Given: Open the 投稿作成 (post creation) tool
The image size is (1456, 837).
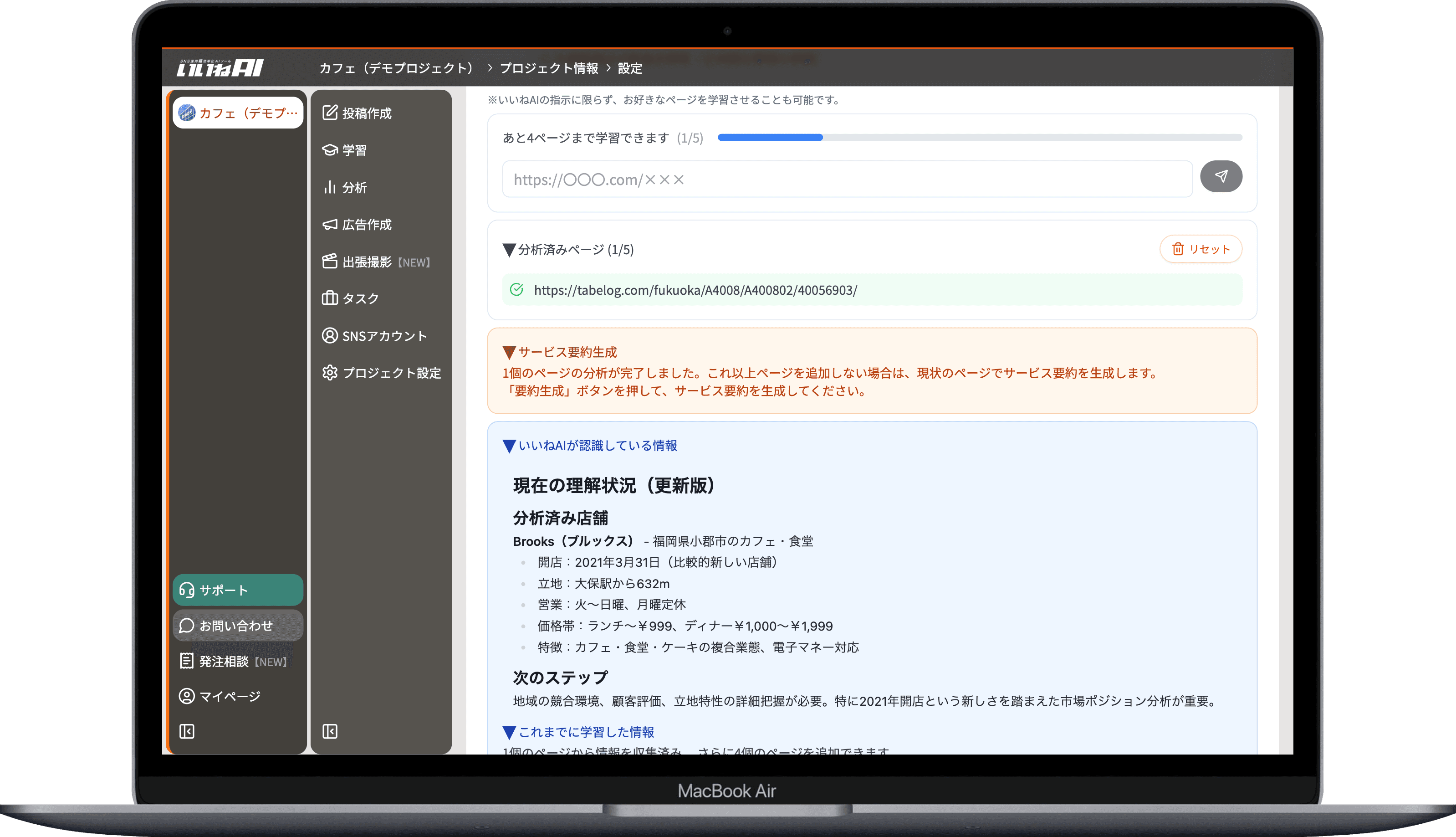Looking at the screenshot, I should point(367,113).
